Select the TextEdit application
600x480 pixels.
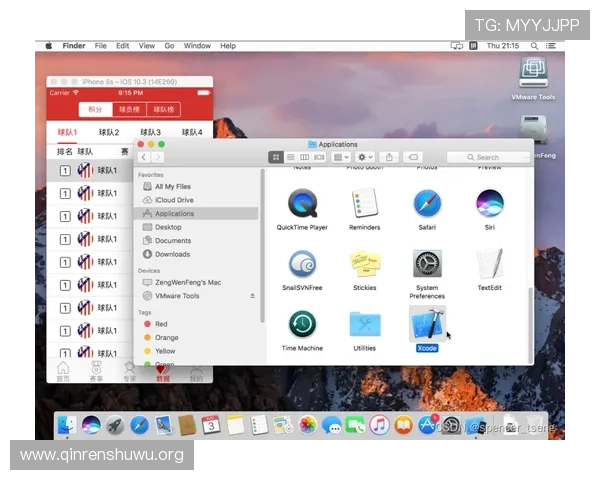(x=490, y=264)
